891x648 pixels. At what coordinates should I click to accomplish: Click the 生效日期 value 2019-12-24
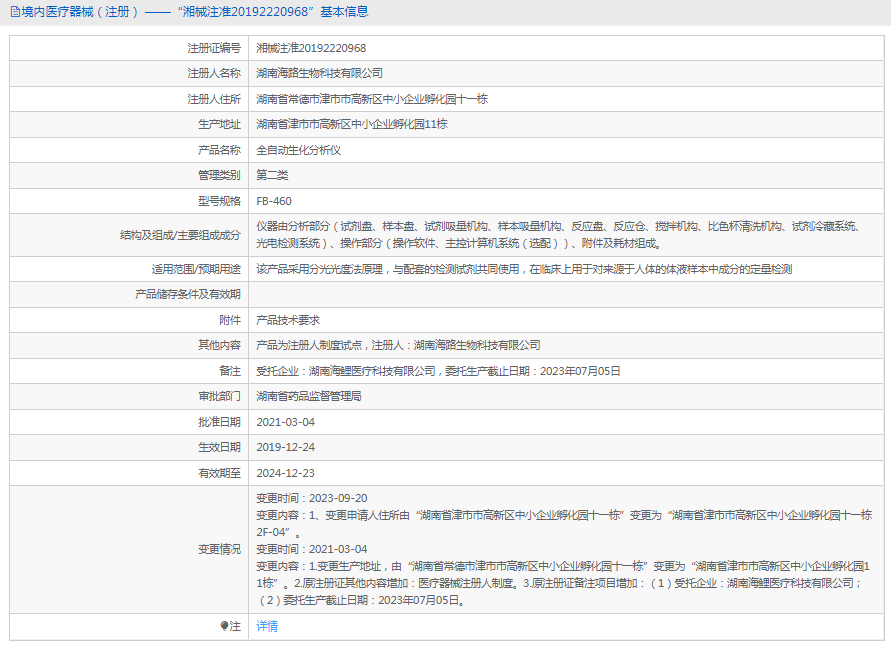(286, 447)
